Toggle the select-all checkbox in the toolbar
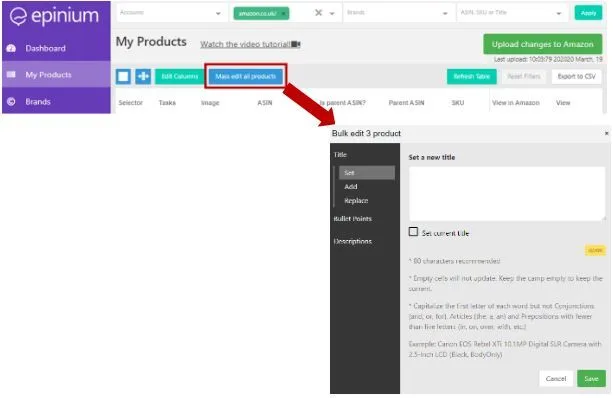The width and height of the screenshot is (613, 398). click(x=123, y=76)
